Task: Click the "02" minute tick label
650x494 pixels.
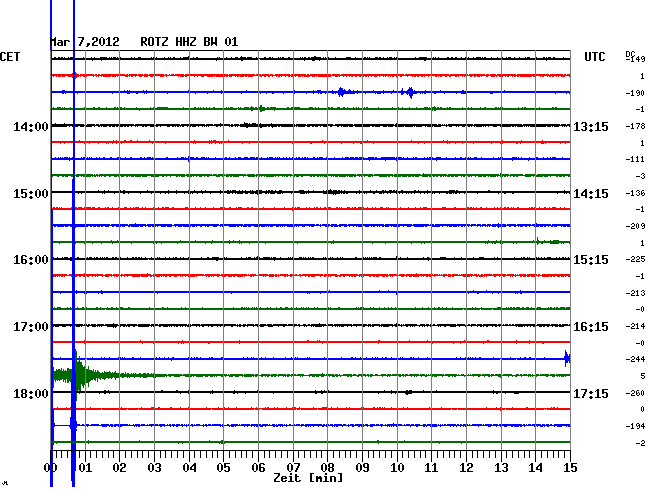Action: tap(119, 468)
